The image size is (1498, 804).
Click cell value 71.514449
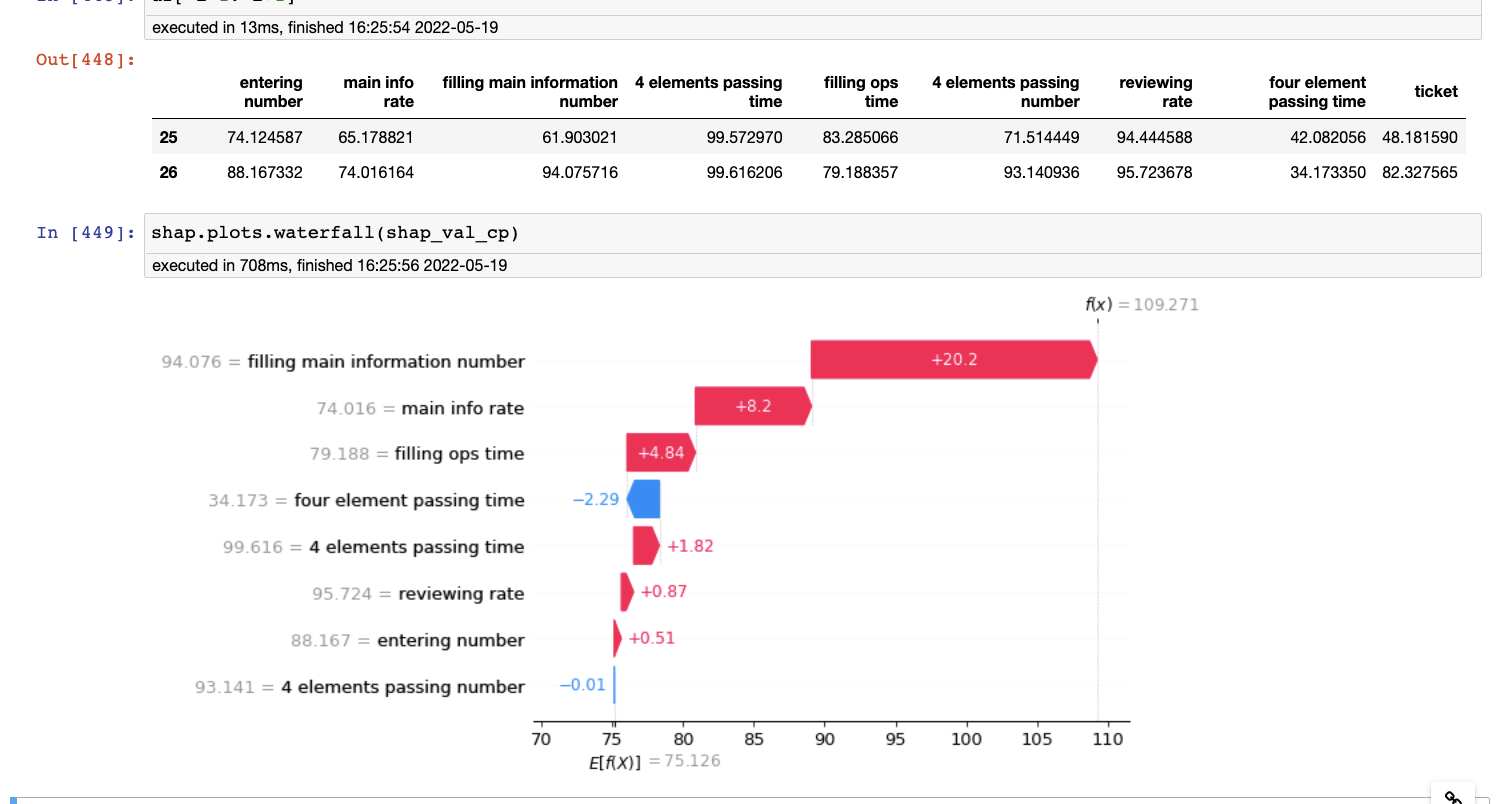[1042, 137]
